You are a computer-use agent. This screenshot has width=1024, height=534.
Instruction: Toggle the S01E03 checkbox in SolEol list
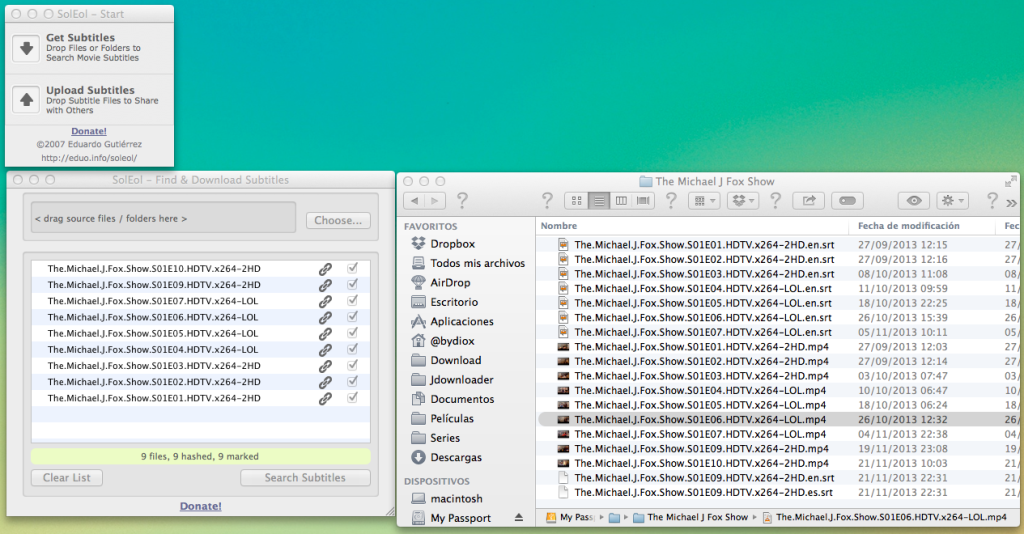[x=353, y=365]
